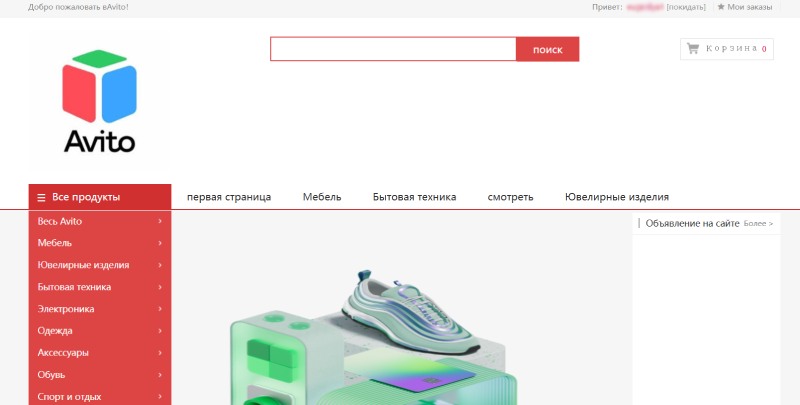Click the star icon beside Мои заказы

[721, 7]
